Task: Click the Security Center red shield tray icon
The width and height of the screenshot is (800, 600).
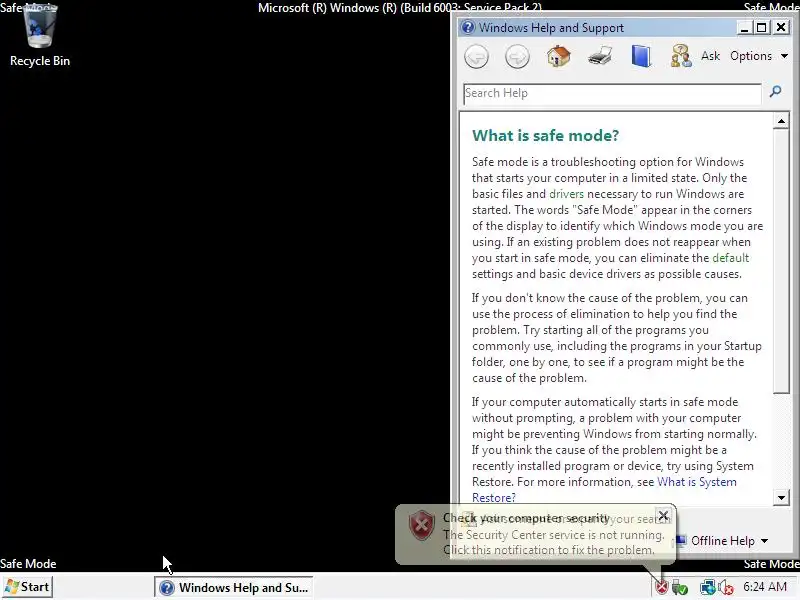Action: (662, 587)
